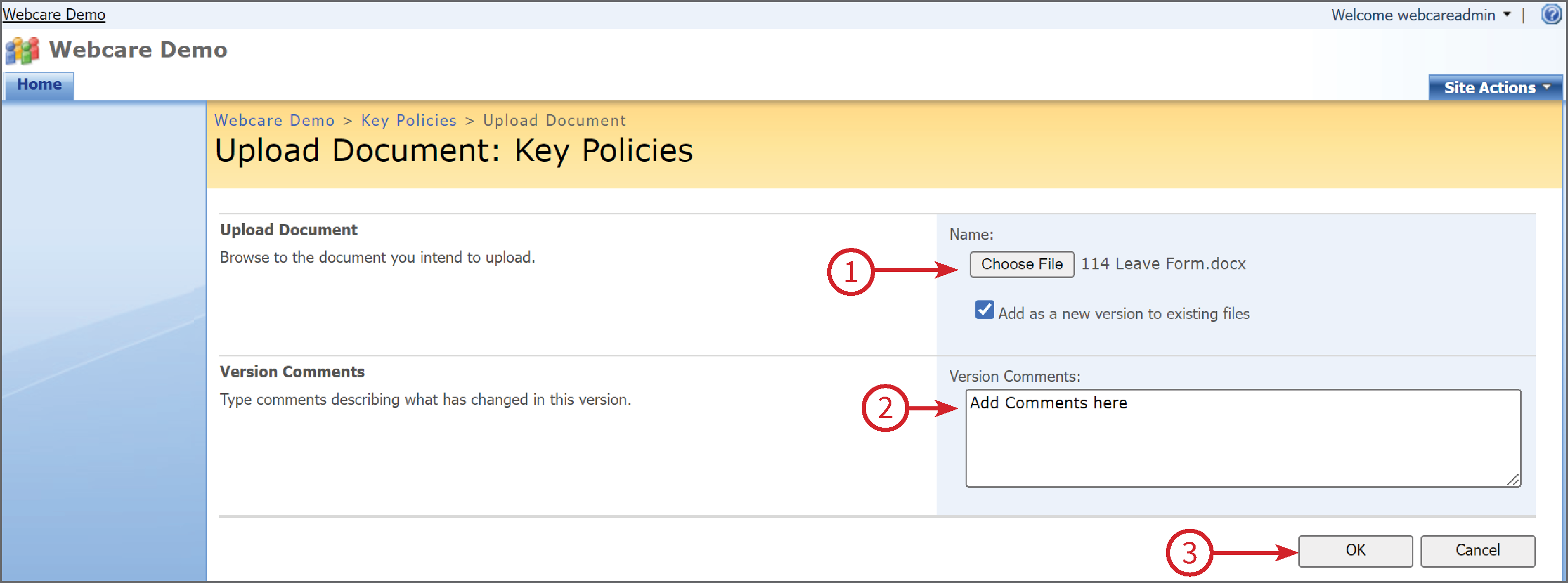Click the Webcare Demo site logo icon

click(x=22, y=50)
